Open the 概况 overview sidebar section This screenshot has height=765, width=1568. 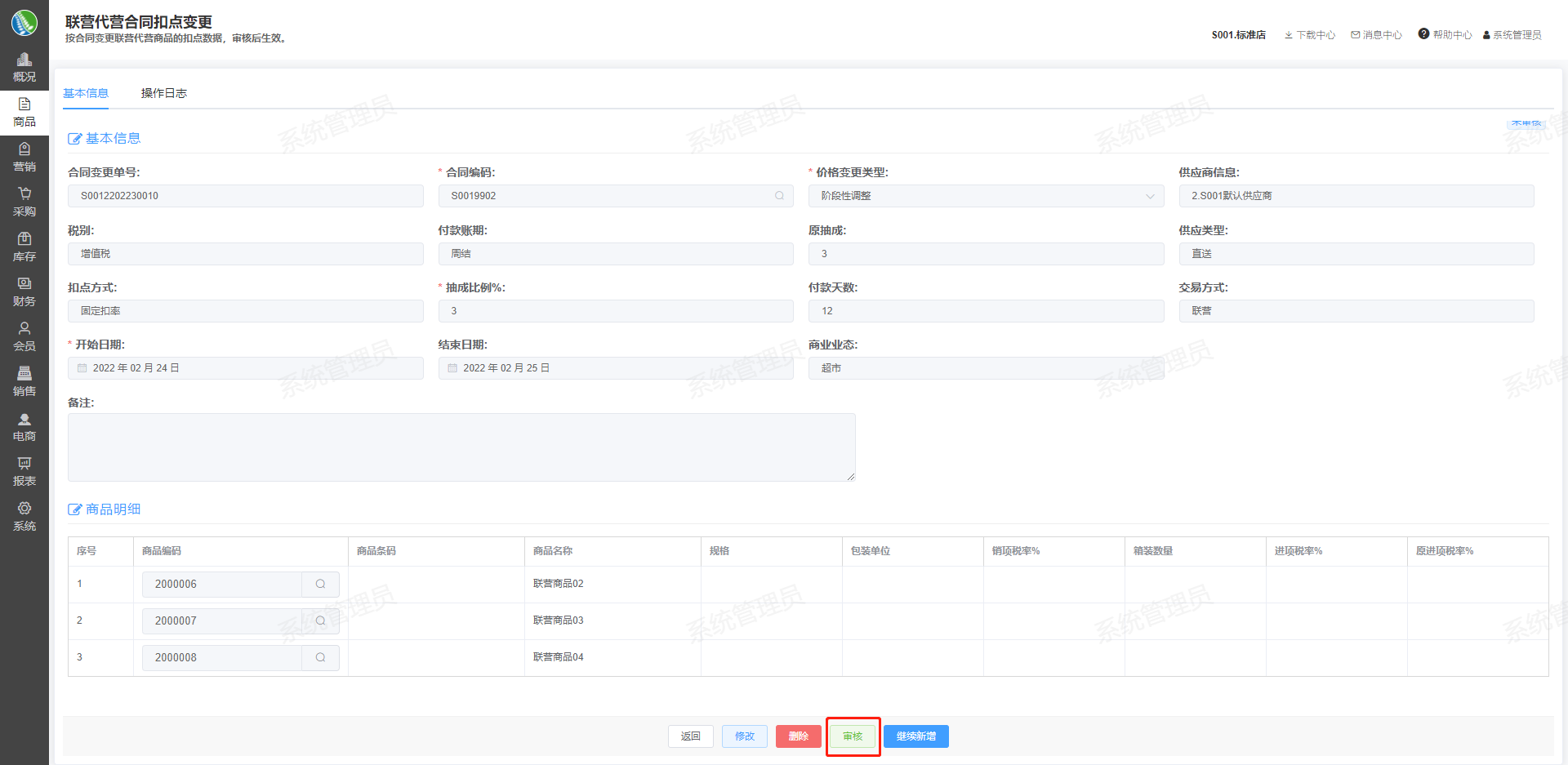[x=24, y=68]
